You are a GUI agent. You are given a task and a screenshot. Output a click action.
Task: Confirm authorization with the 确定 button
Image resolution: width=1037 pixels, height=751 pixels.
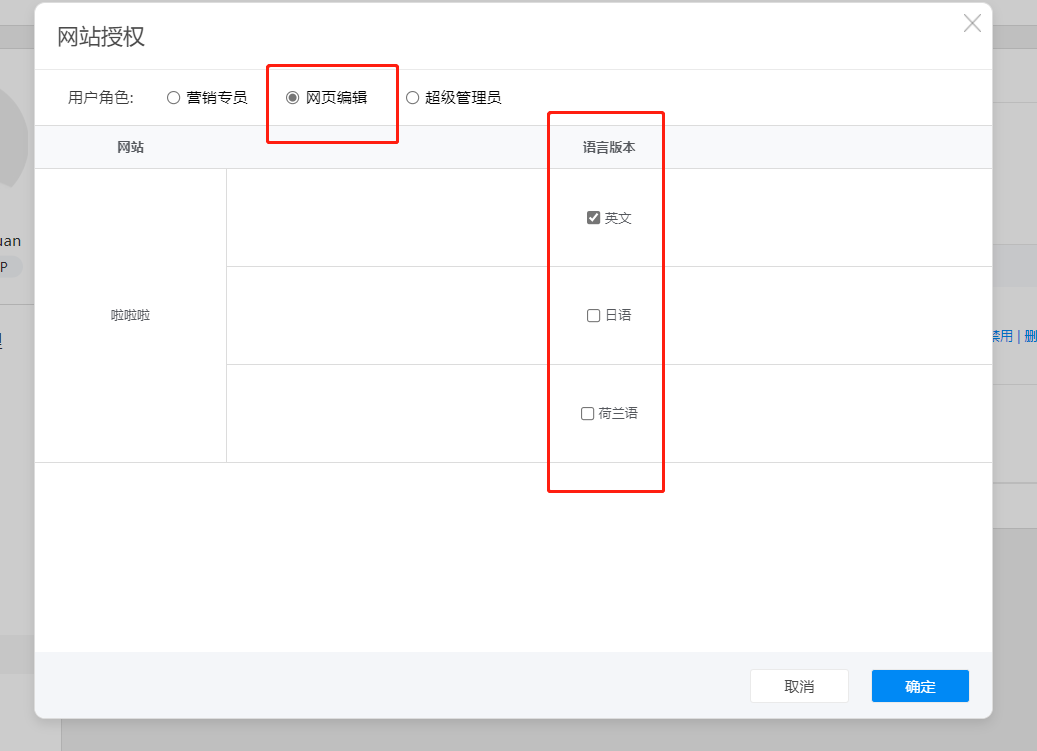[x=919, y=686]
